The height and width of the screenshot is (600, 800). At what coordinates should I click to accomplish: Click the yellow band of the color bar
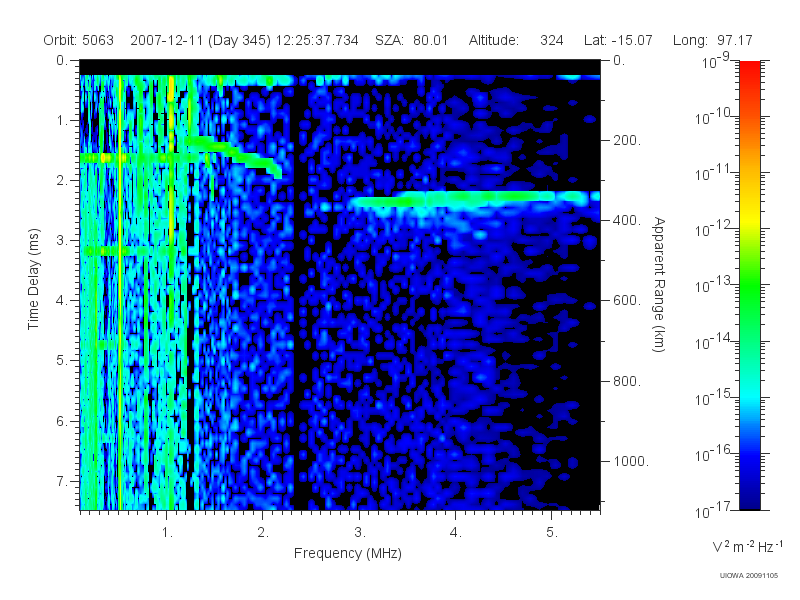[x=749, y=219]
